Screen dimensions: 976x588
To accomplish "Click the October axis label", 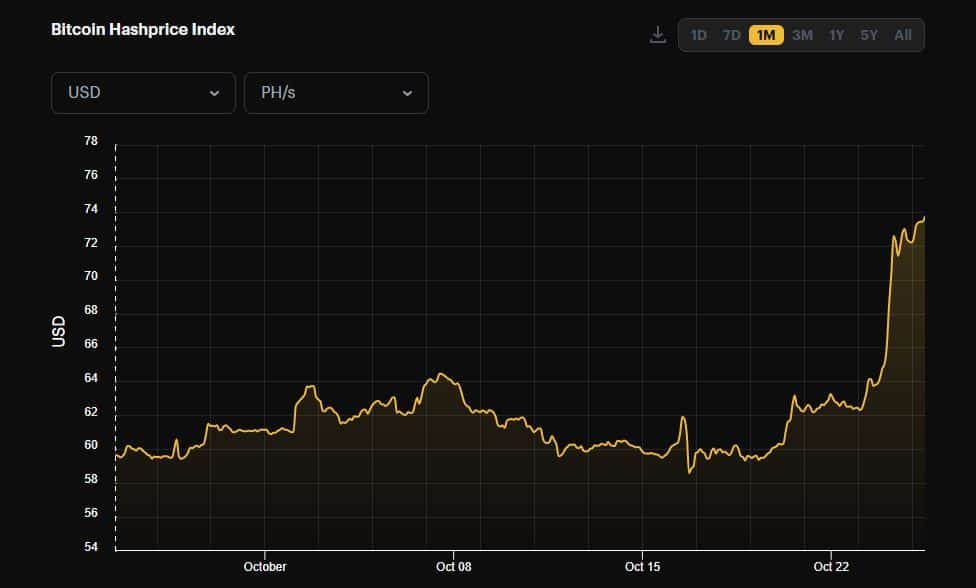I will [265, 567].
